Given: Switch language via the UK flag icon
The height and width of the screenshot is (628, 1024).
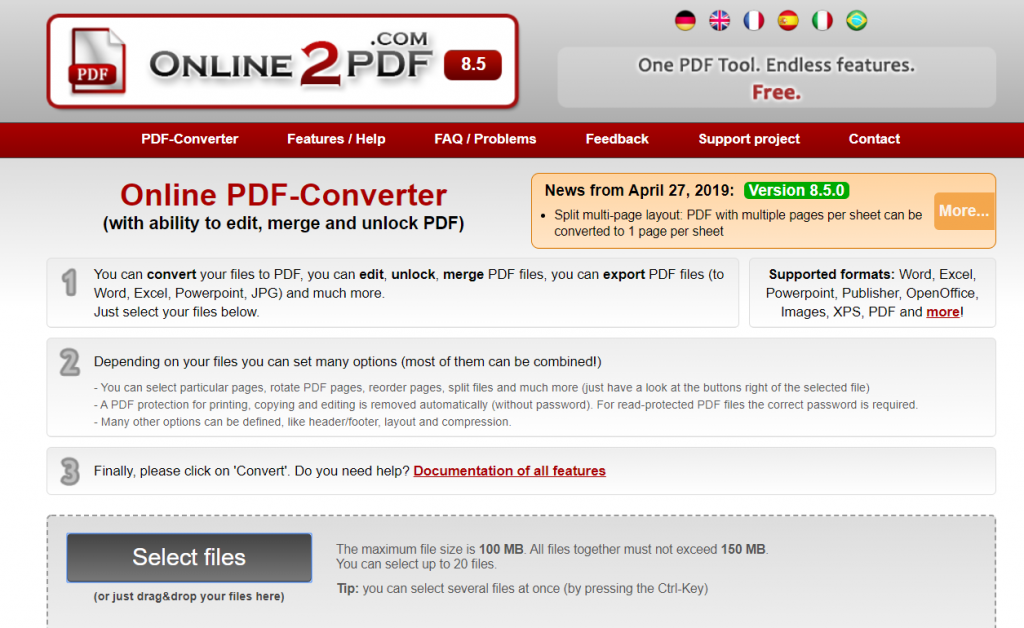Looking at the screenshot, I should (x=720, y=21).
